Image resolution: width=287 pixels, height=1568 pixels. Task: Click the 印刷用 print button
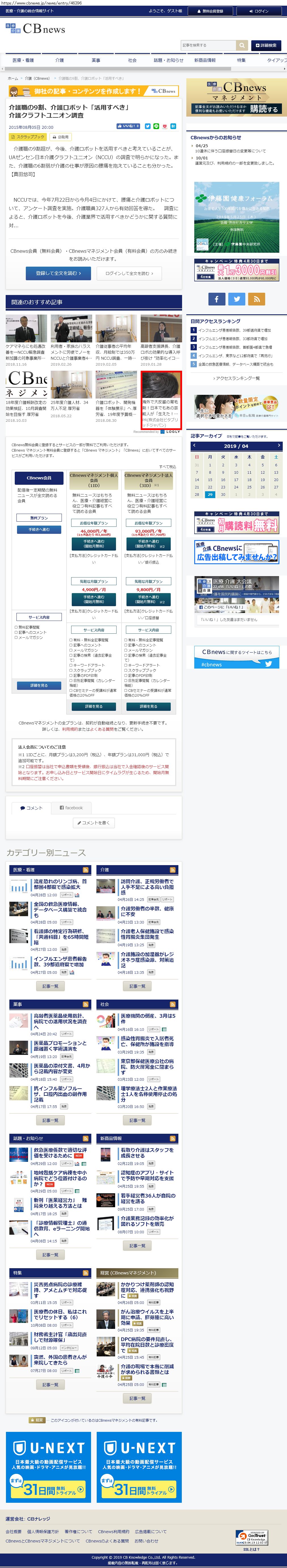(x=61, y=137)
